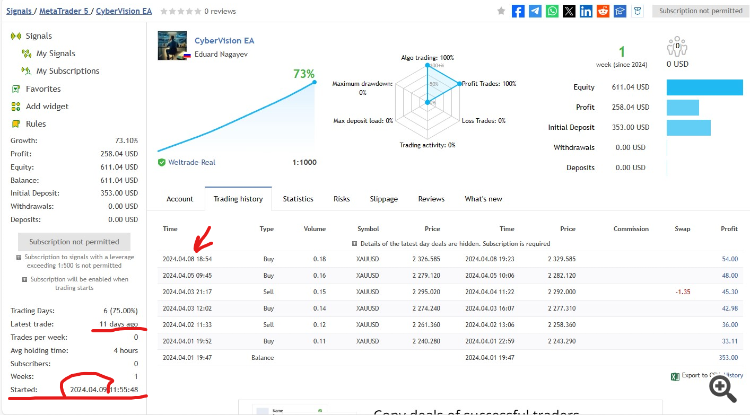Click the My Signals sidebar label
Viewport: 750px width, 415px height.
pyautogui.click(x=56, y=54)
